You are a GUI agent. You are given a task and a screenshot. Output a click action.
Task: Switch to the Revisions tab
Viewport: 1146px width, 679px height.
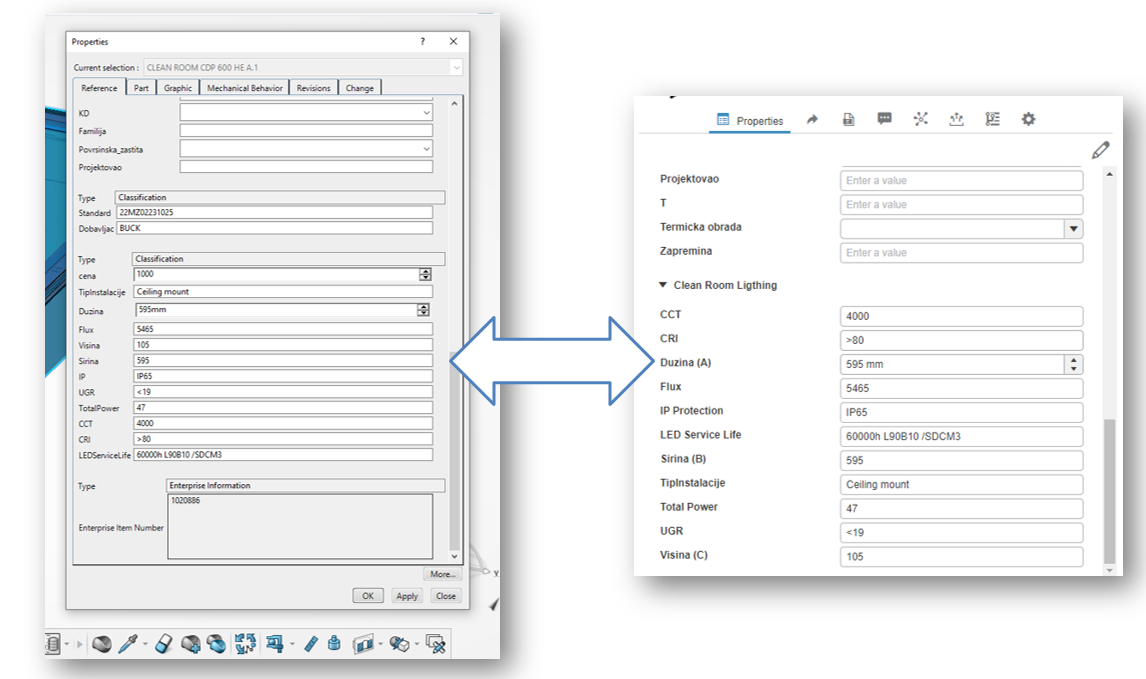pyautogui.click(x=313, y=88)
